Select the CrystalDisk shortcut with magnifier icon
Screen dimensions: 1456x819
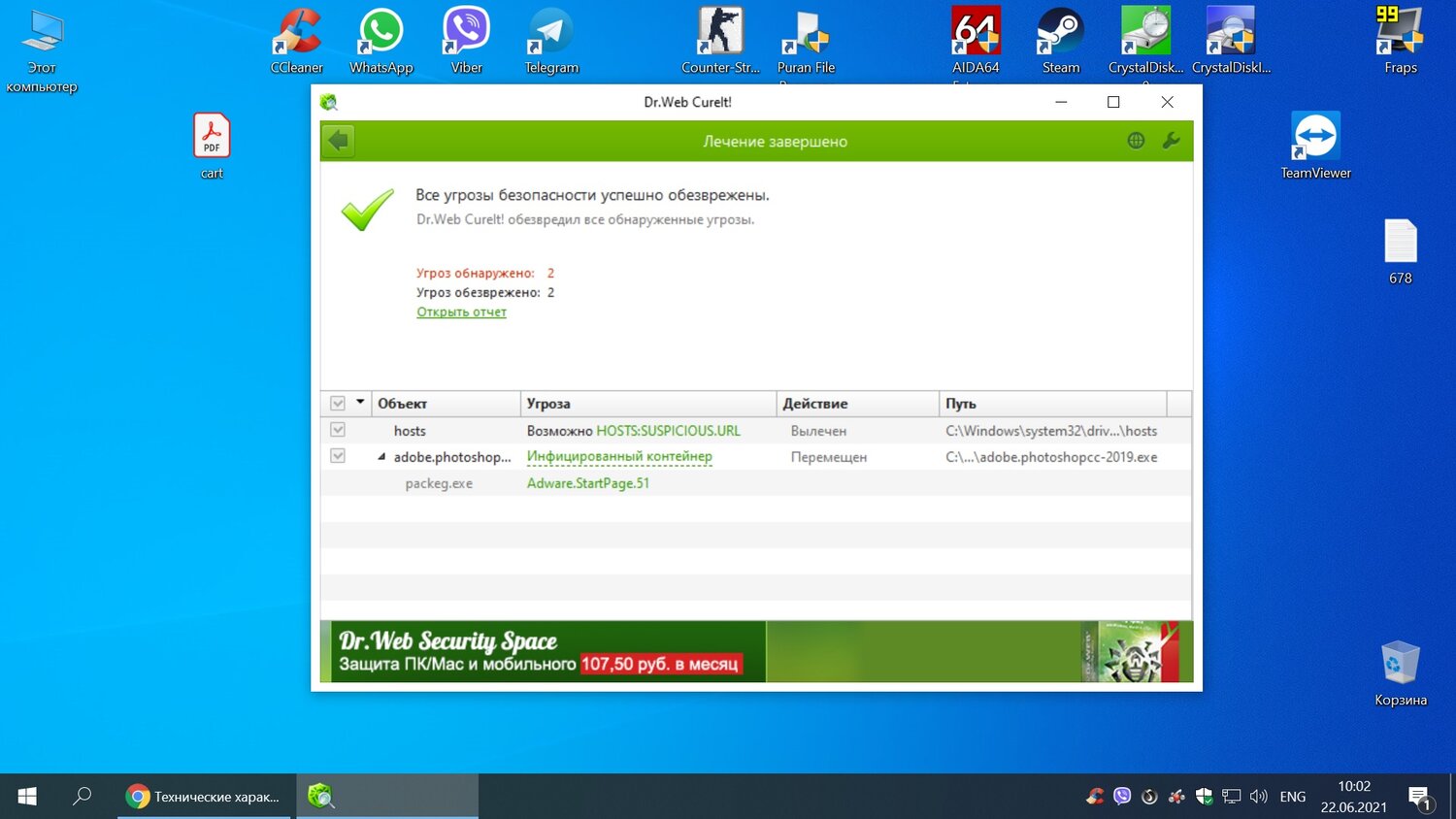[1231, 41]
